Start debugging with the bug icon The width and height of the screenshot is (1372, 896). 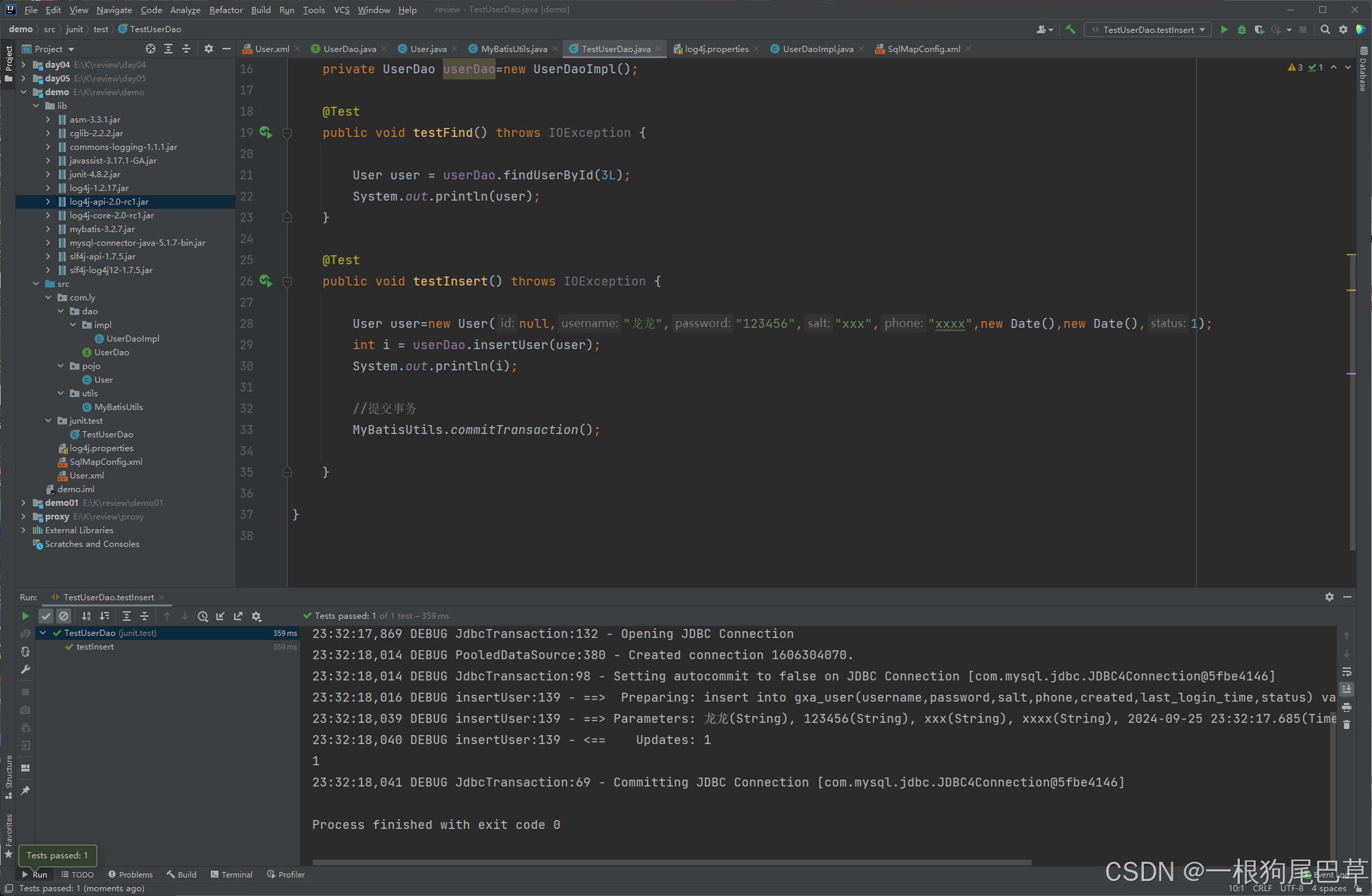(x=1241, y=29)
